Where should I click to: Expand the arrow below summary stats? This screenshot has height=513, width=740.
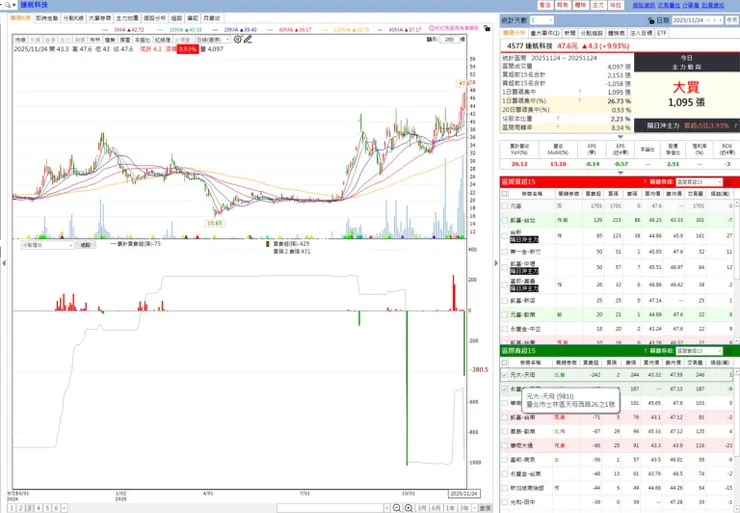point(620,136)
